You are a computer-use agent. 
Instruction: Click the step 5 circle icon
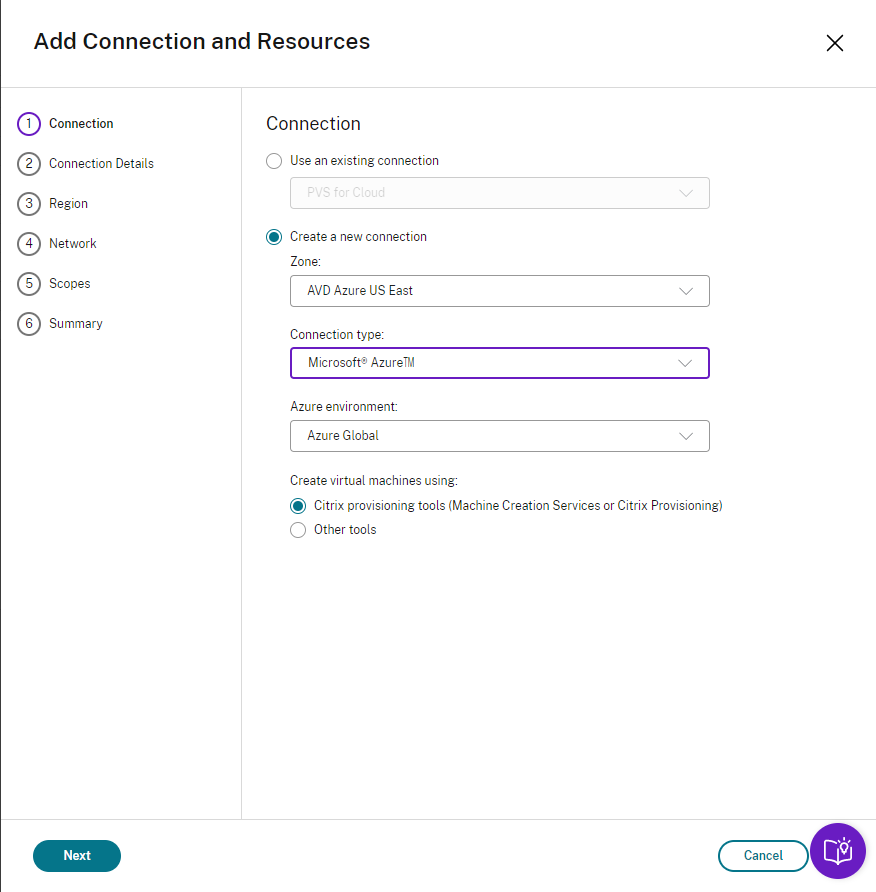coord(29,284)
